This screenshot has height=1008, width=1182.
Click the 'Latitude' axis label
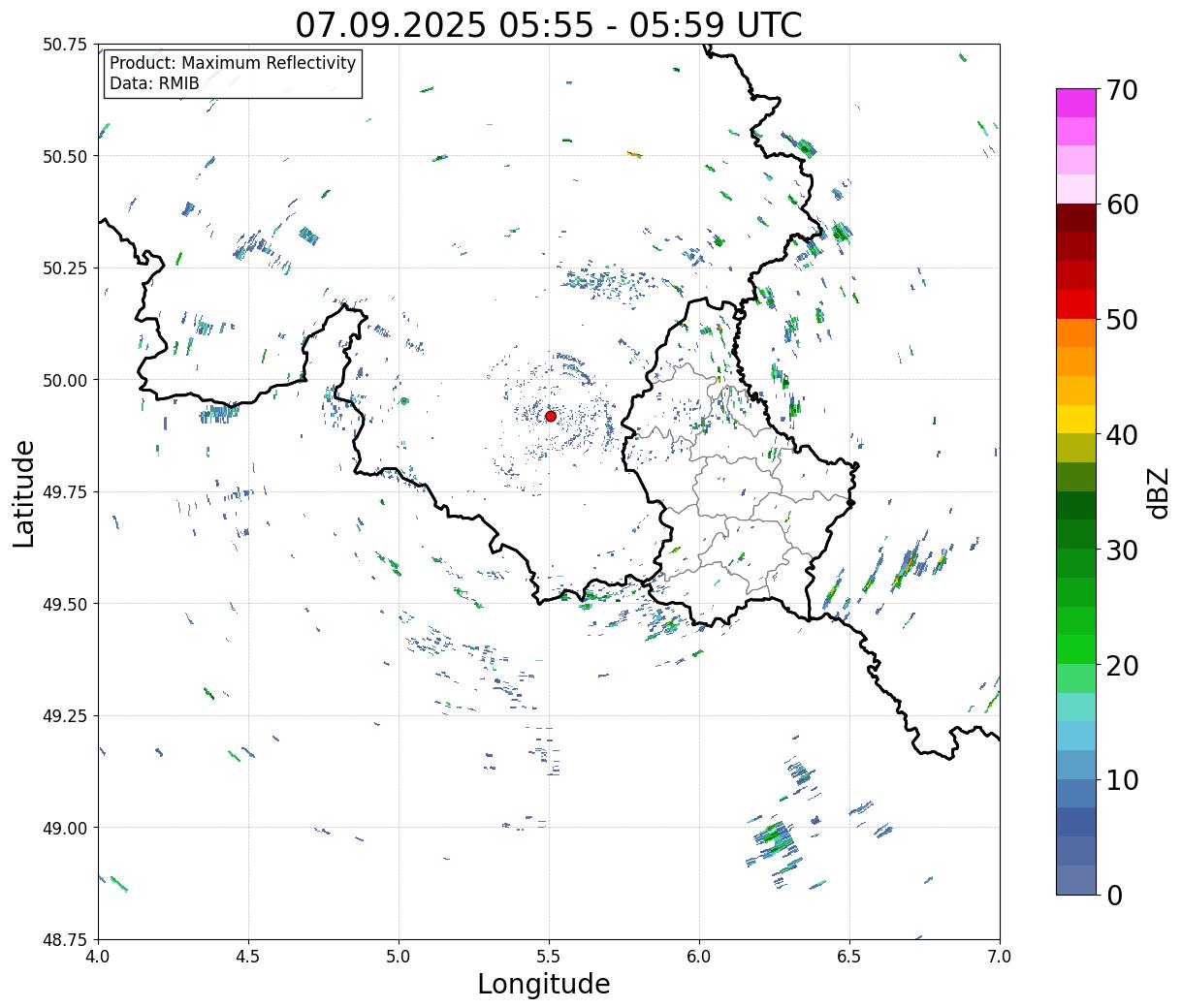24,493
